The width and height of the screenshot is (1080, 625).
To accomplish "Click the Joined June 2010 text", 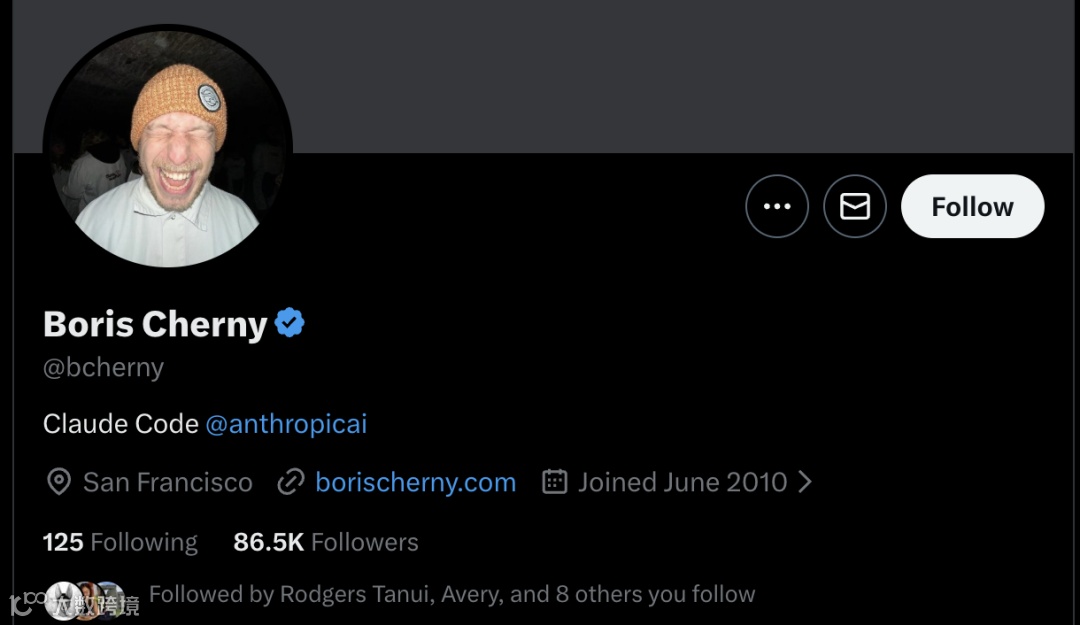I will tap(682, 482).
